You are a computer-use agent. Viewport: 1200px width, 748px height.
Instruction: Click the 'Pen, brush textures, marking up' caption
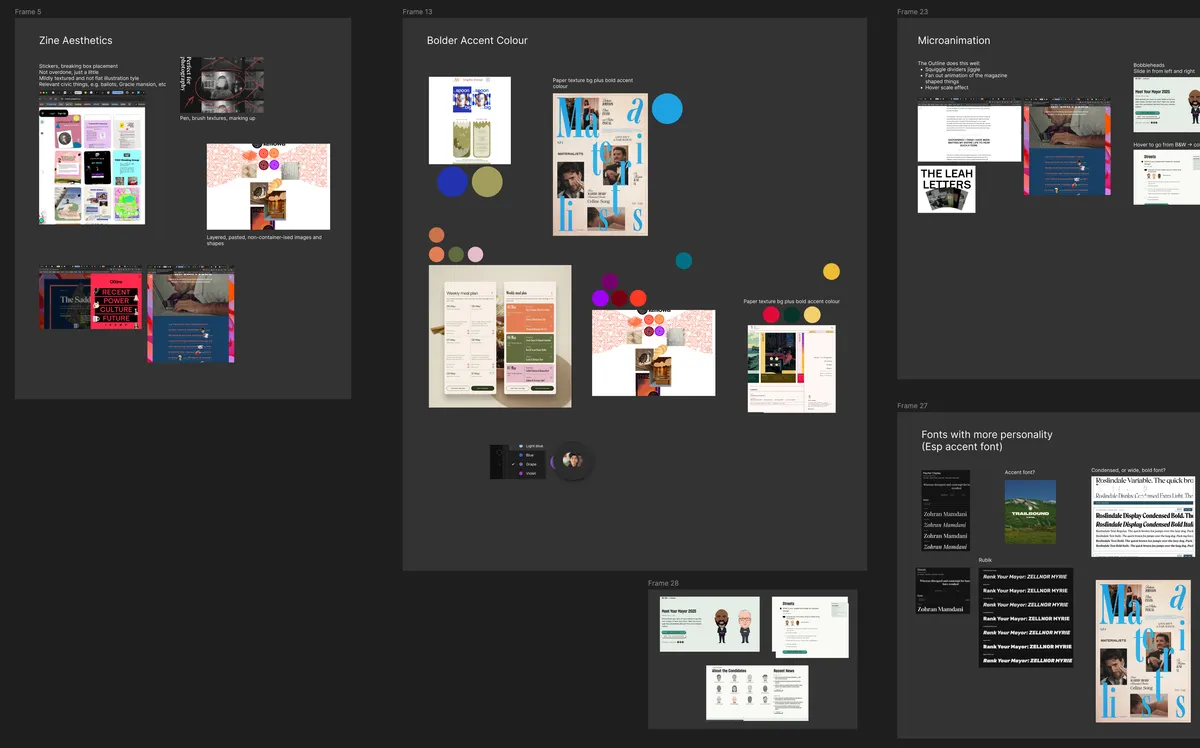click(217, 118)
